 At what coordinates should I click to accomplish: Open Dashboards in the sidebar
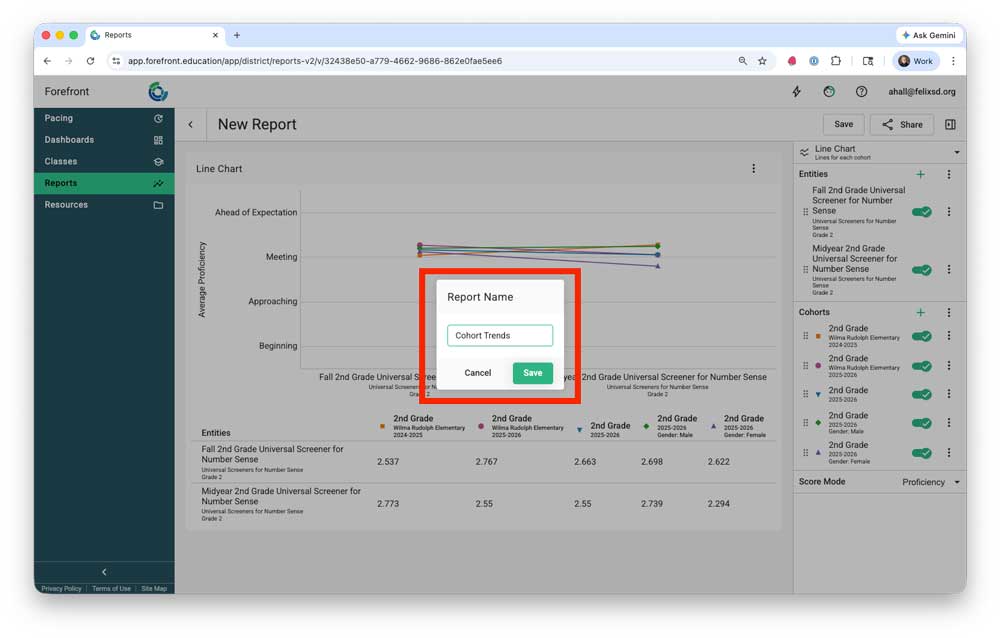69,140
